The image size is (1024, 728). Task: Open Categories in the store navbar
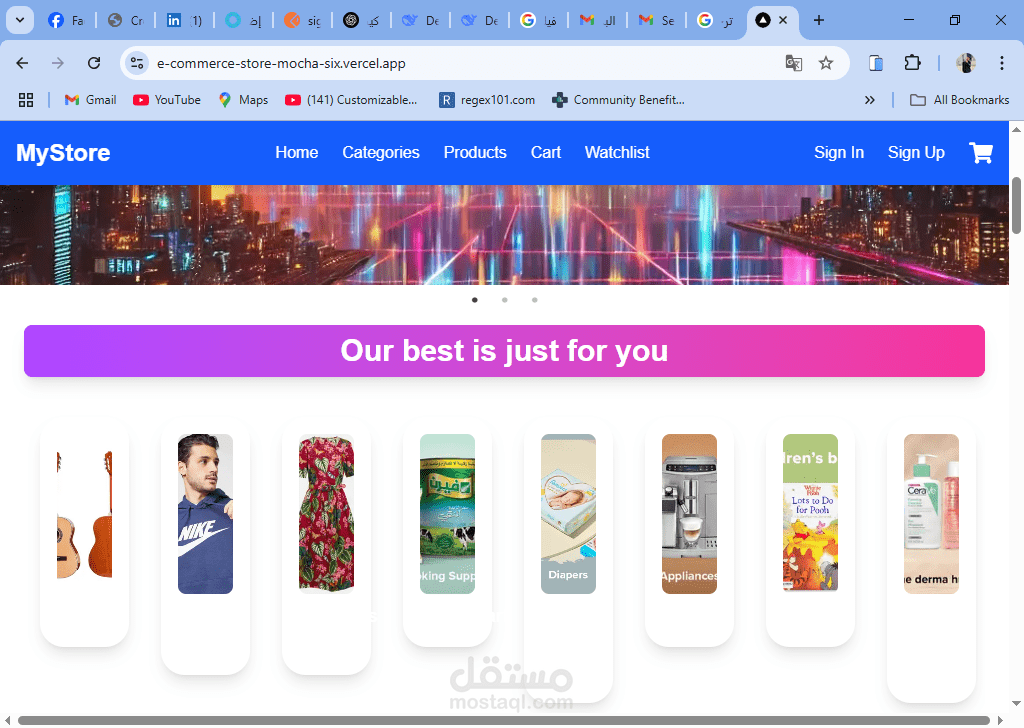pyautogui.click(x=381, y=153)
